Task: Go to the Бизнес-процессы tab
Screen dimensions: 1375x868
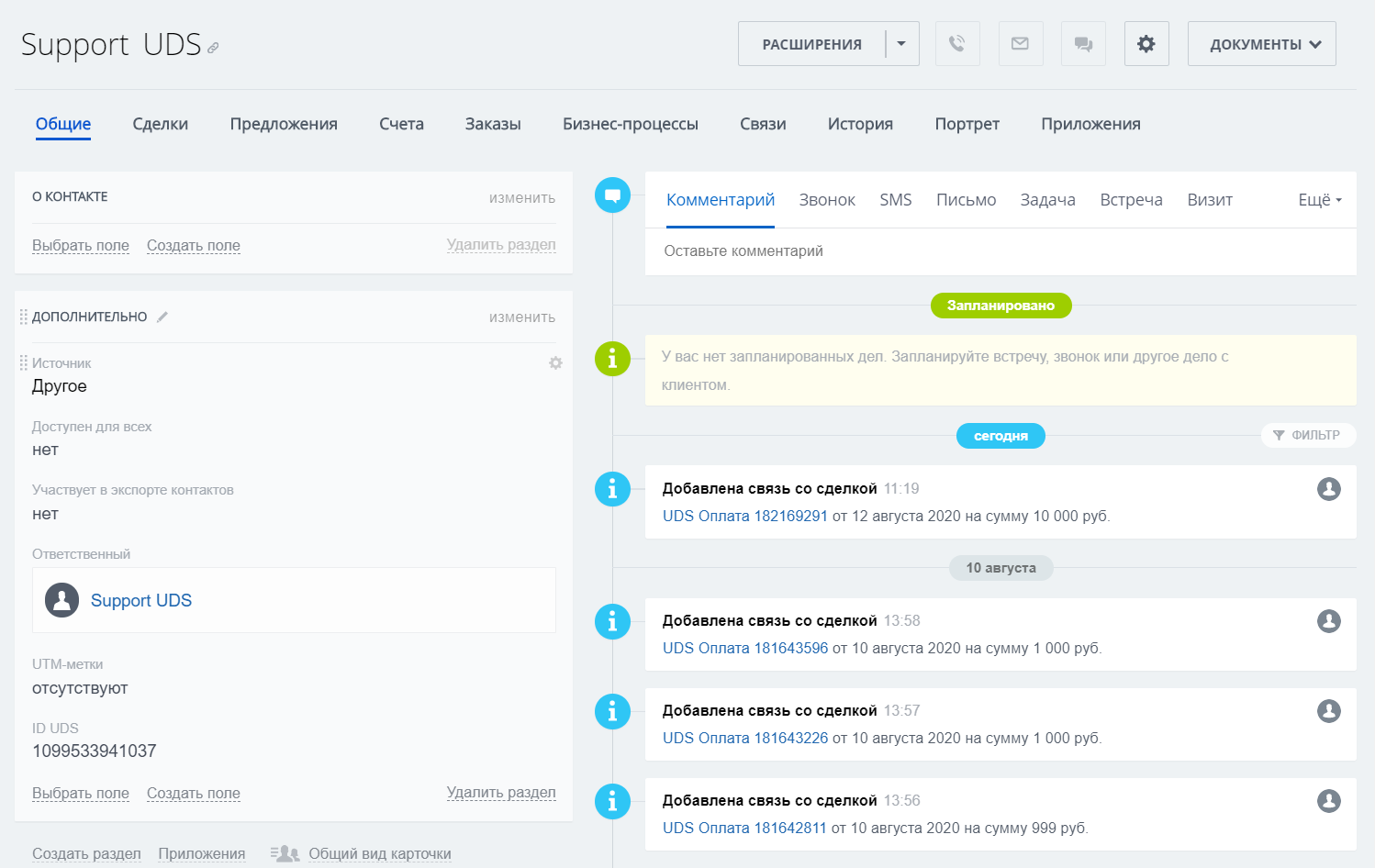Action: click(x=631, y=124)
